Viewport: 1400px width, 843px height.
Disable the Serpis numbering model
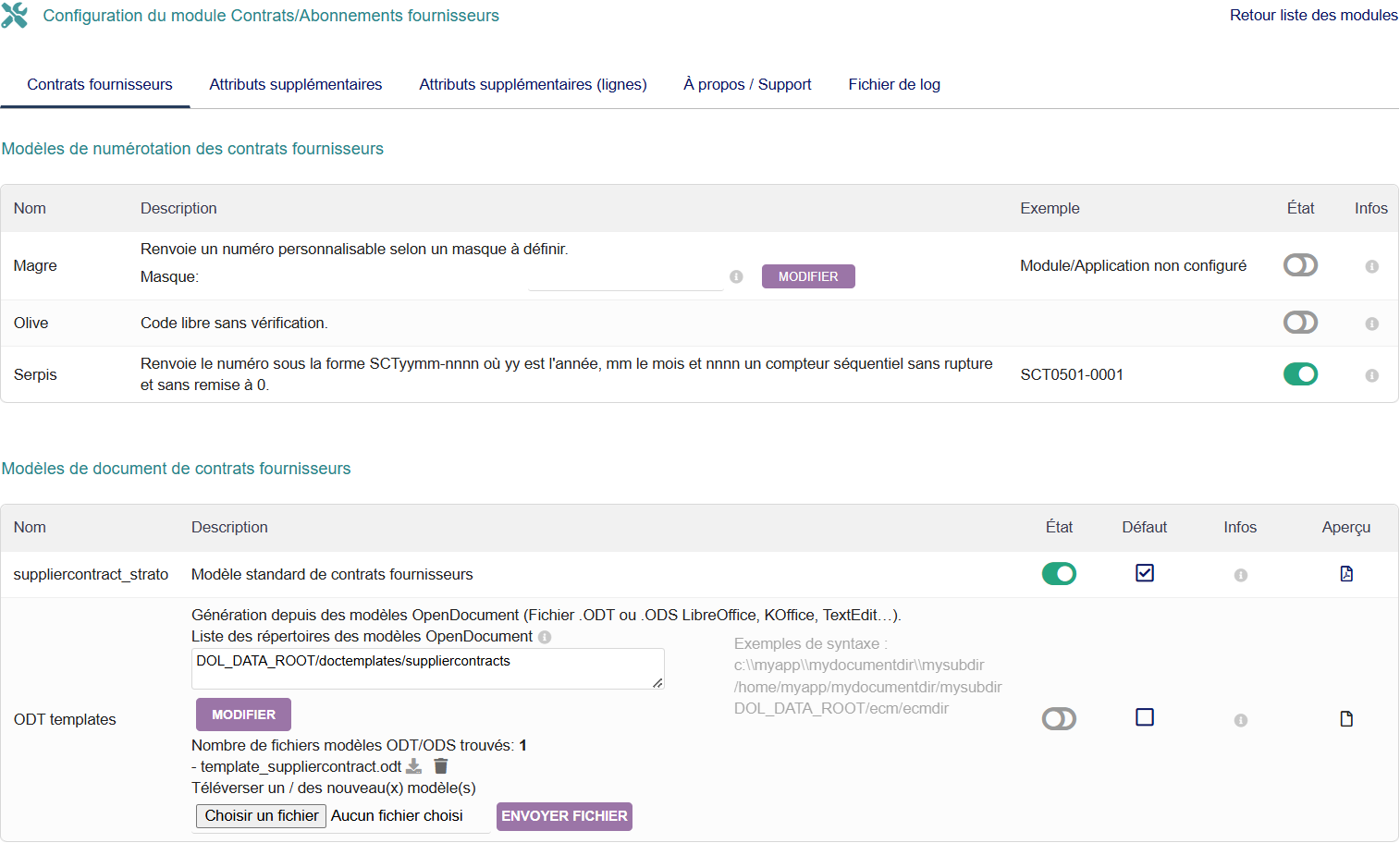coord(1299,374)
